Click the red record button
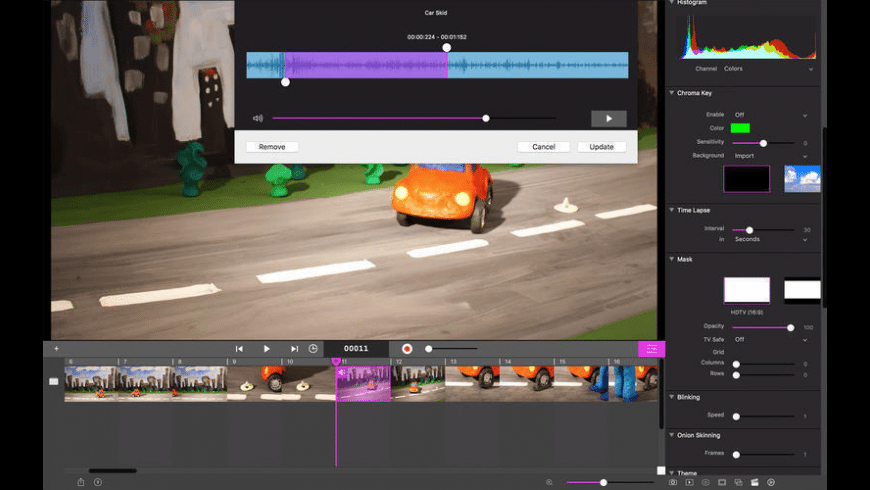This screenshot has height=490, width=870. (407, 349)
